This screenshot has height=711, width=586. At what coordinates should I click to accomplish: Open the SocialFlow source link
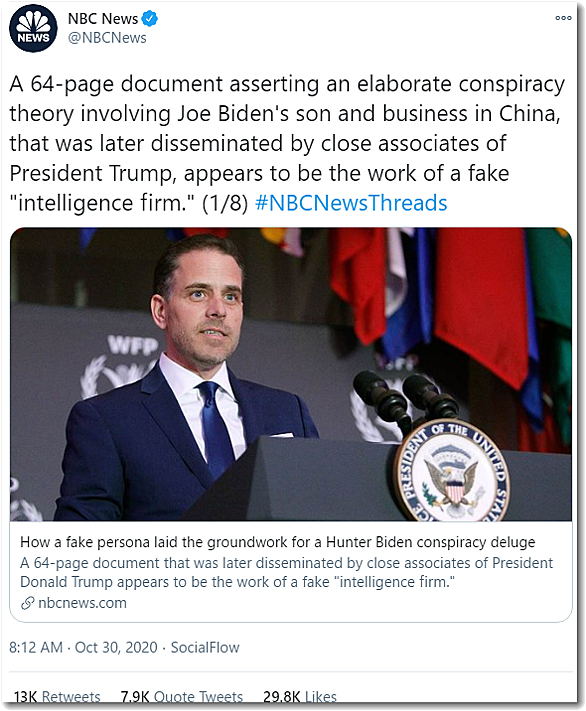[205, 647]
